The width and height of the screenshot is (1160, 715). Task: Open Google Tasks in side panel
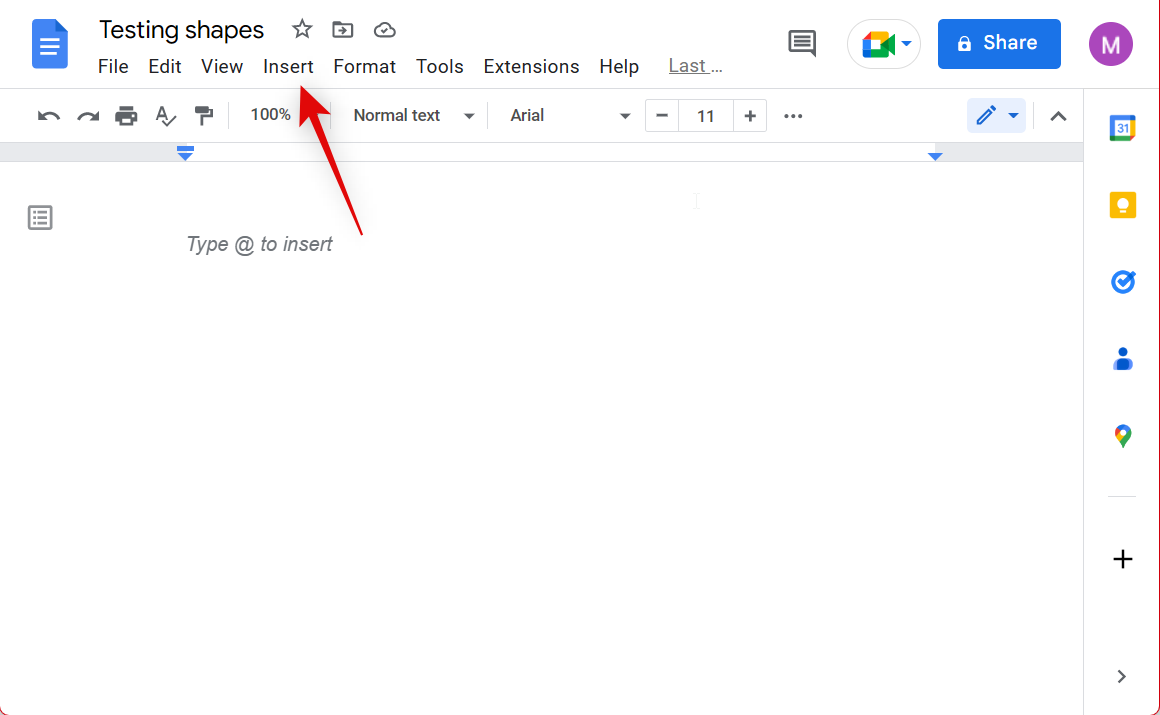[x=1122, y=282]
